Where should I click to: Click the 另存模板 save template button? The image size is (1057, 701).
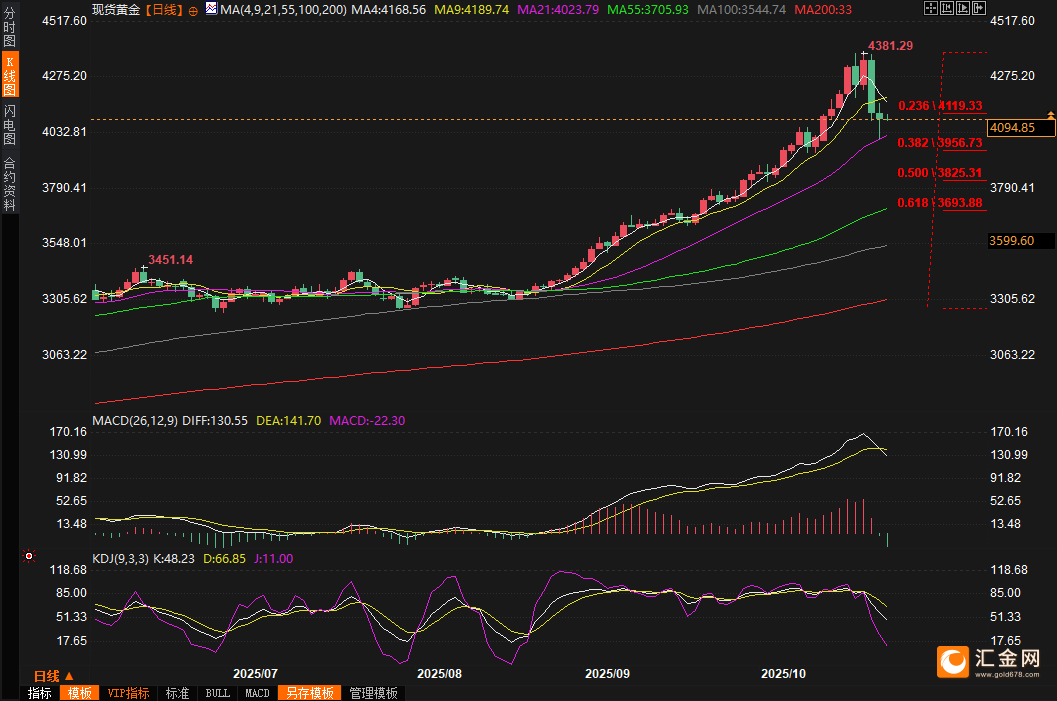click(309, 693)
